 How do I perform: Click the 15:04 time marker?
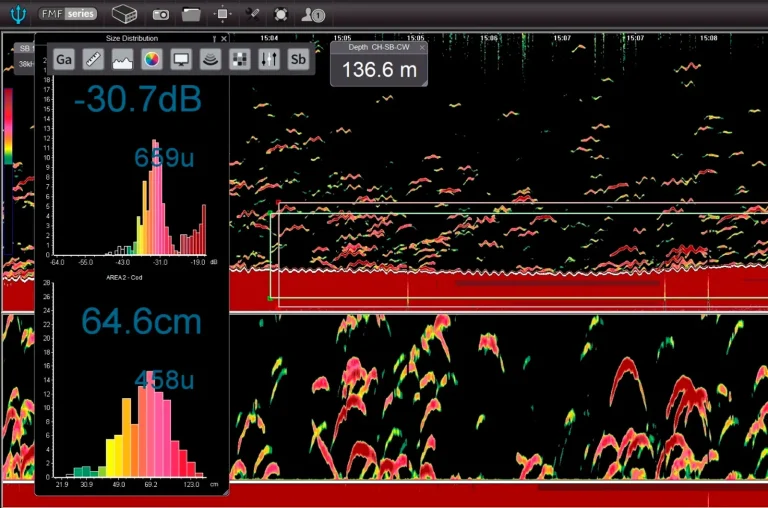[269, 38]
